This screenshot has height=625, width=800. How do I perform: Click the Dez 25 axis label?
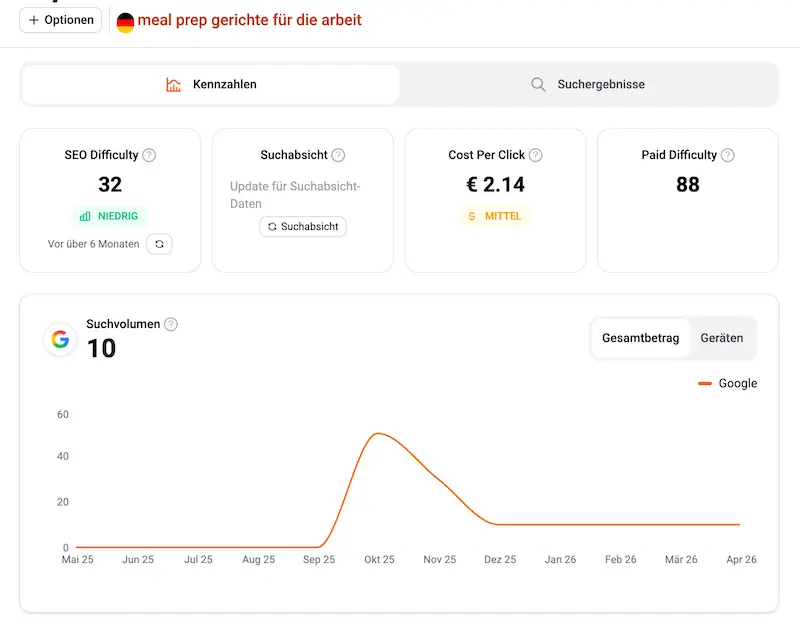500,560
